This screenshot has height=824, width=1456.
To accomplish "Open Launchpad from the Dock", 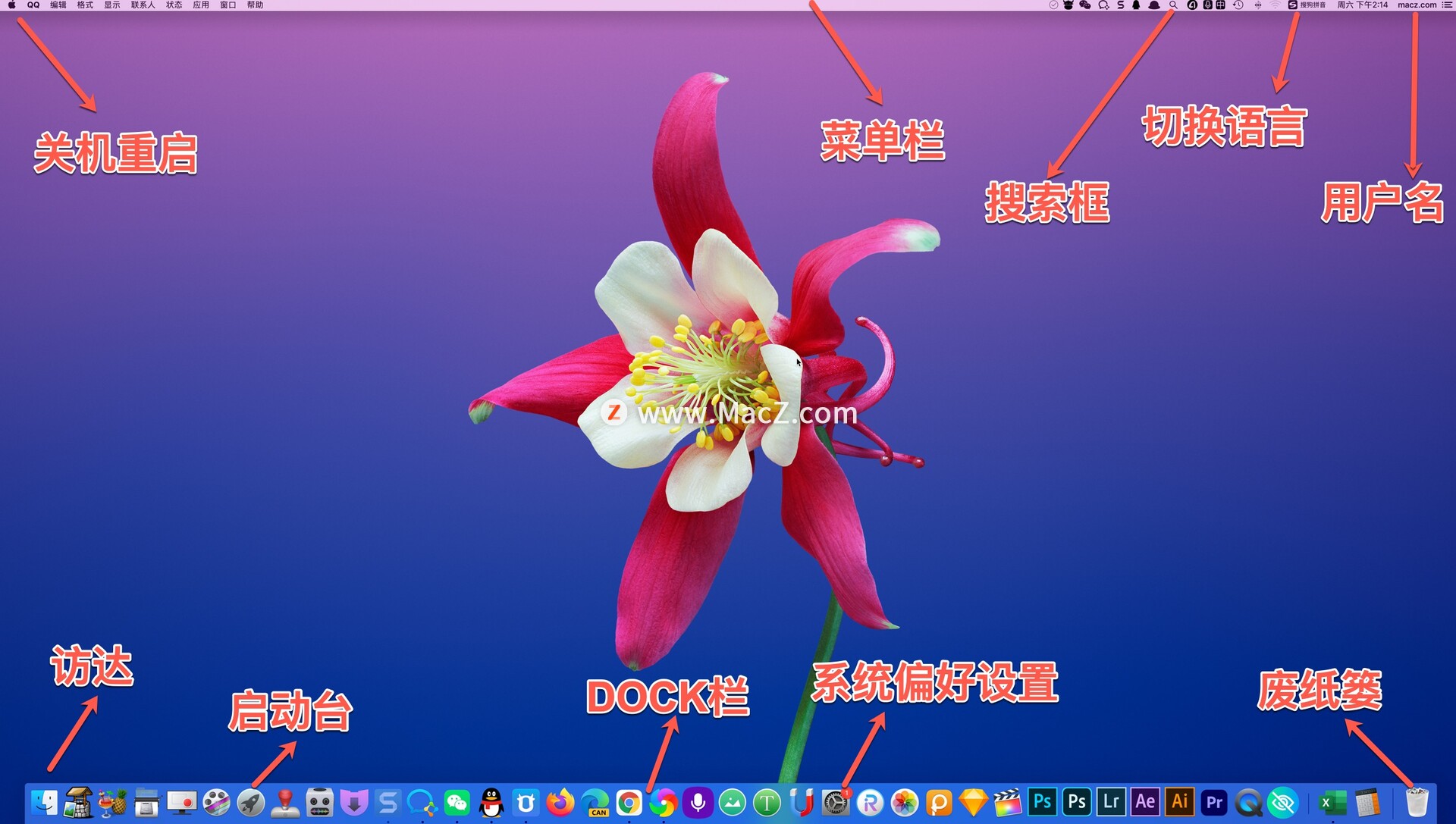I will coord(250,804).
